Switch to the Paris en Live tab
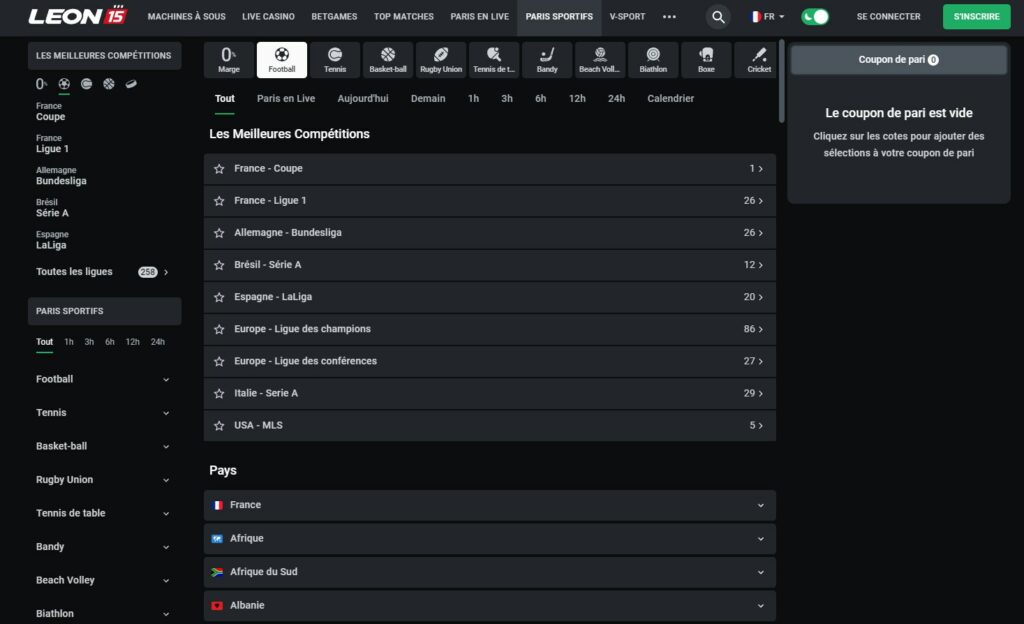This screenshot has width=1024, height=624. [x=286, y=98]
